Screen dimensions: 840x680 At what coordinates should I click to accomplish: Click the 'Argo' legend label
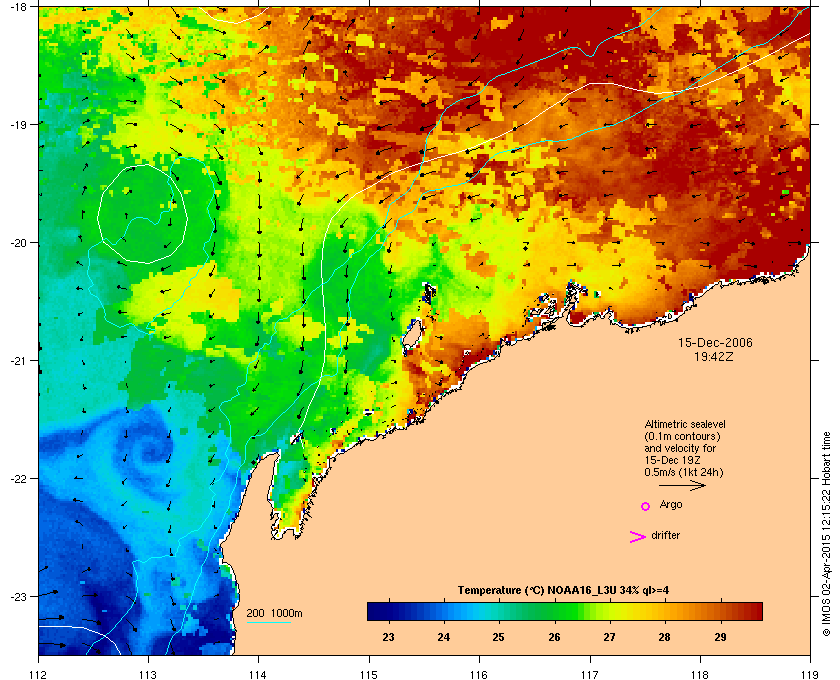671,505
